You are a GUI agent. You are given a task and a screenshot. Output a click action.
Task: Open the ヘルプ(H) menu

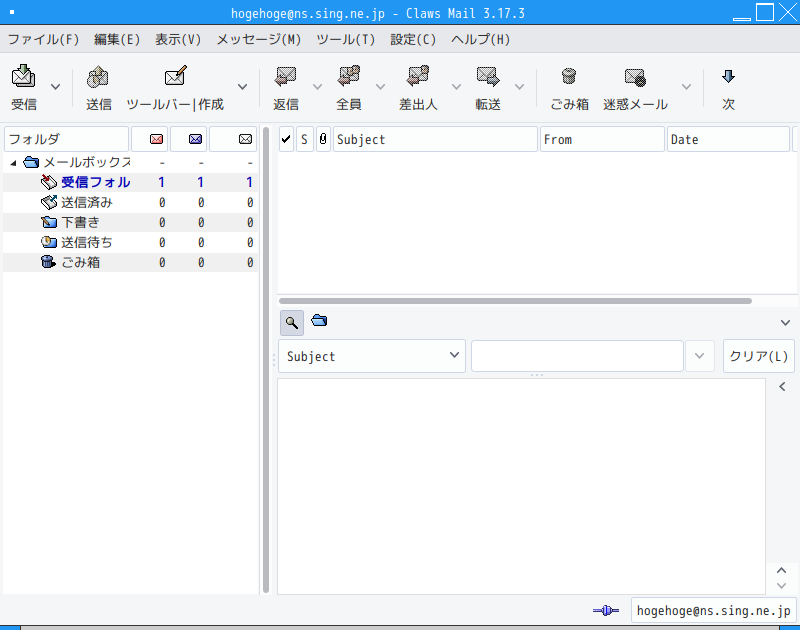pyautogui.click(x=481, y=39)
